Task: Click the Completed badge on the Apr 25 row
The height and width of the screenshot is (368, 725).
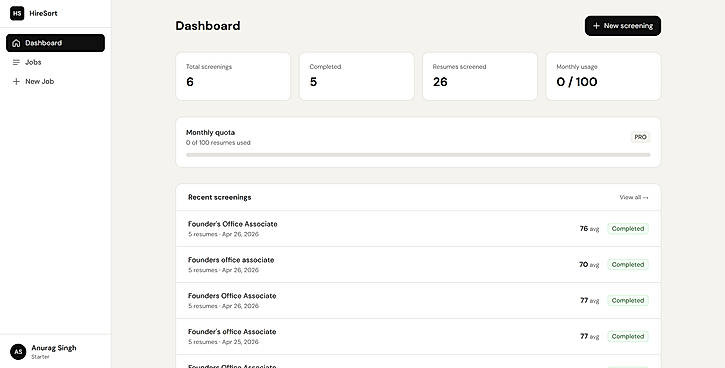Action: click(628, 337)
